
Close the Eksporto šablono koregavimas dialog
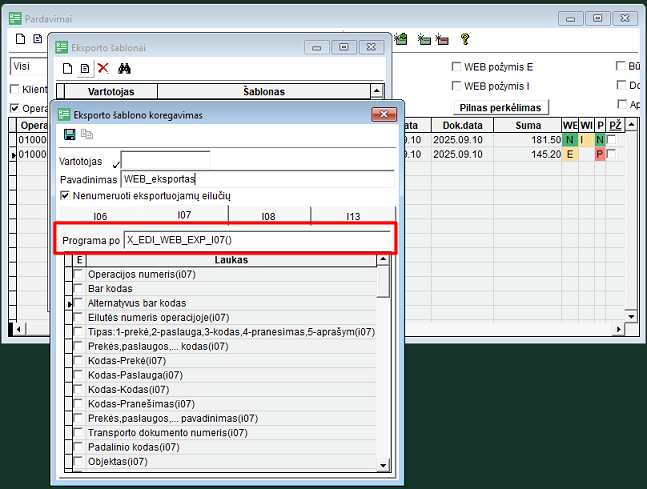coord(384,114)
